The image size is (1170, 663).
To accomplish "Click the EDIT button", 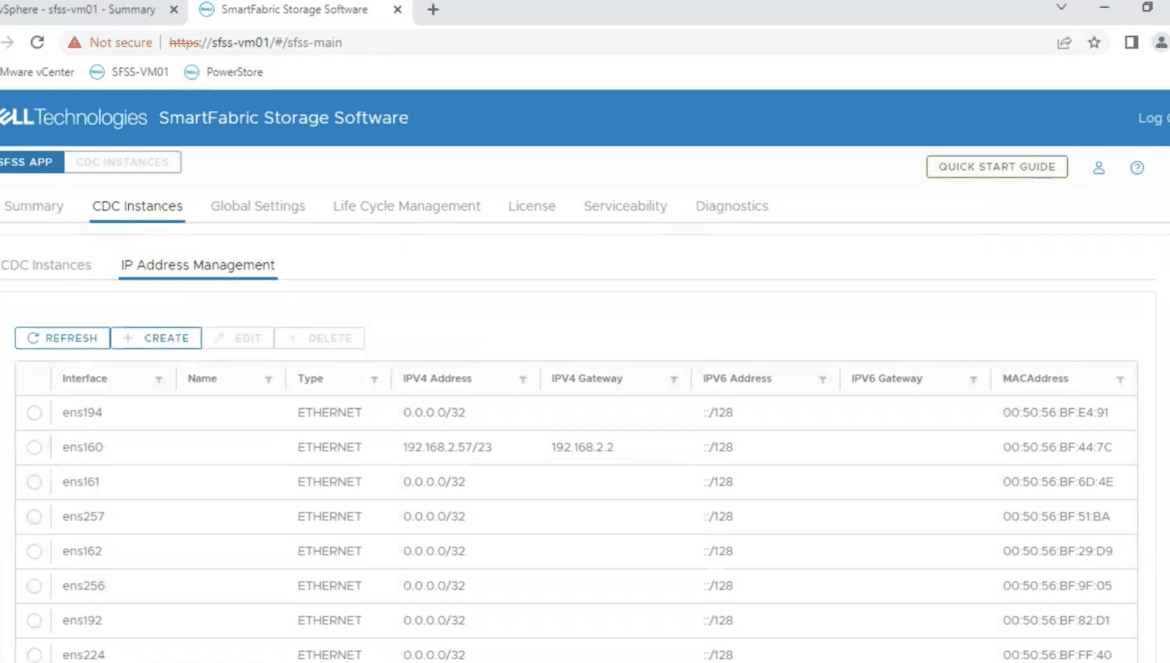I will (x=238, y=338).
